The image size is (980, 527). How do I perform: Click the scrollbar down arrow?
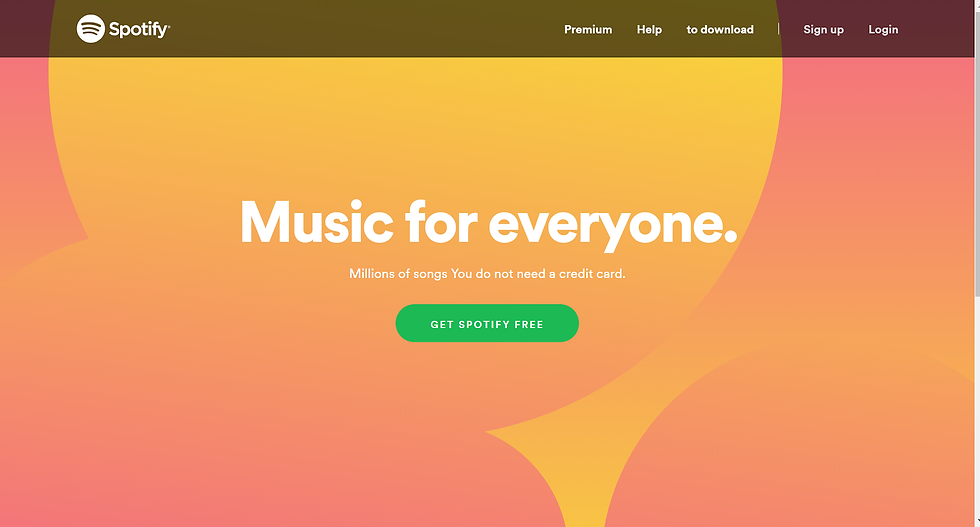(x=977, y=523)
